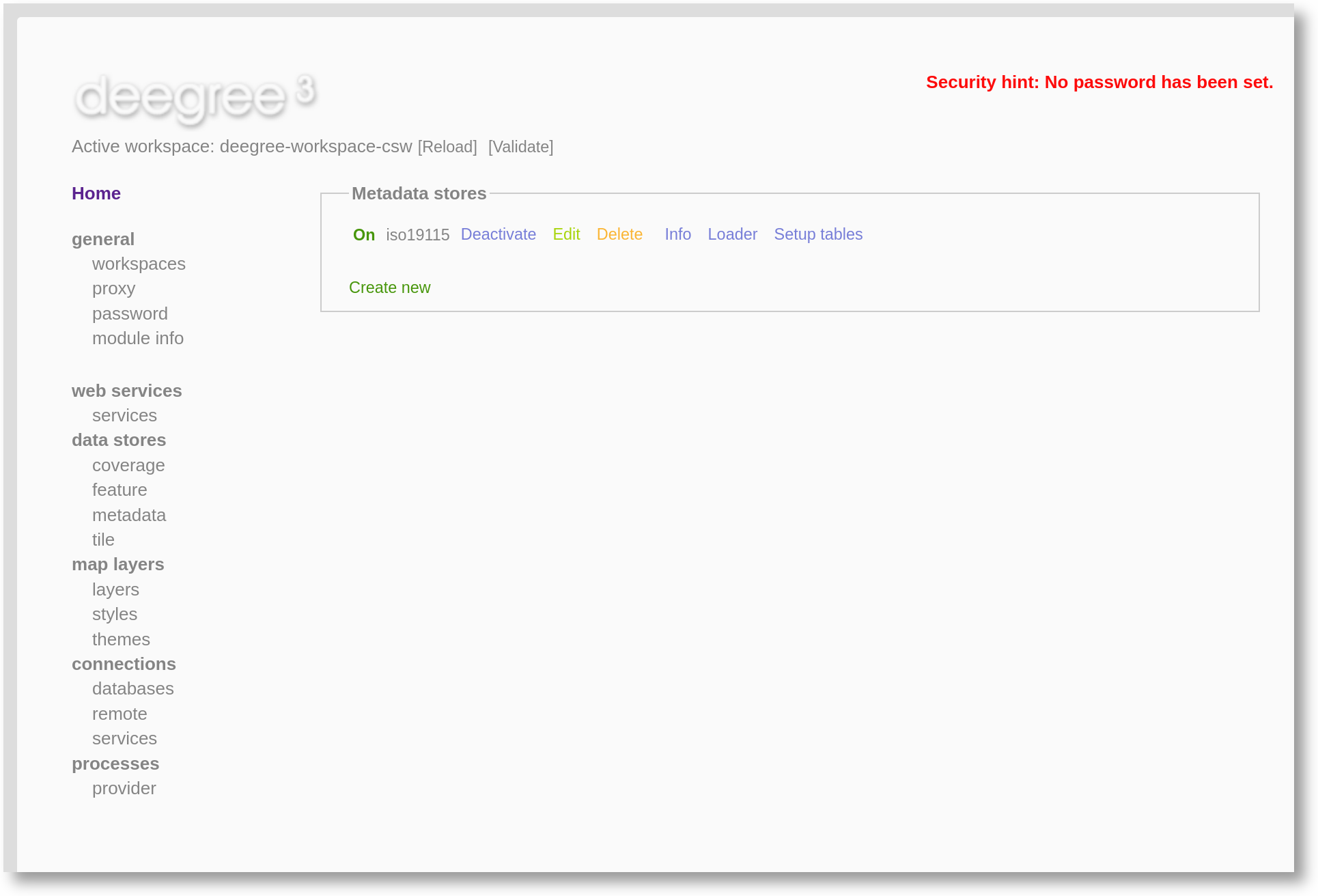Open the layers configuration page

click(x=115, y=589)
